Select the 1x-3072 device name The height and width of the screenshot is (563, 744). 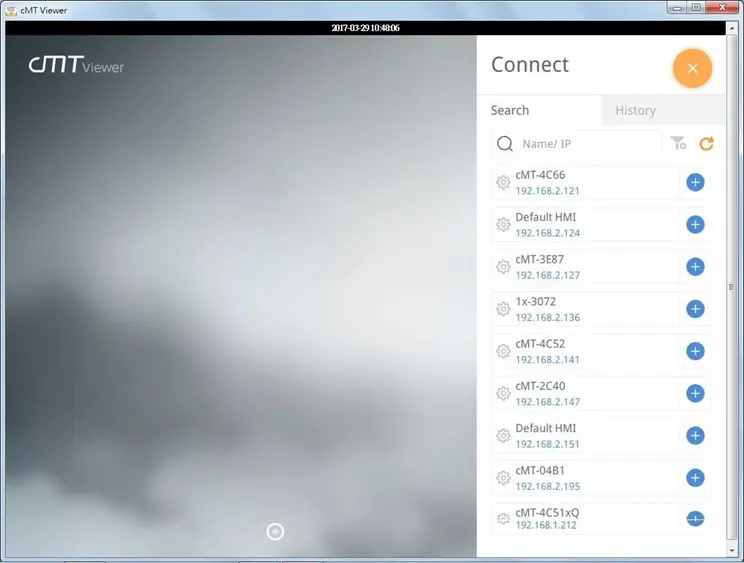[x=535, y=302]
